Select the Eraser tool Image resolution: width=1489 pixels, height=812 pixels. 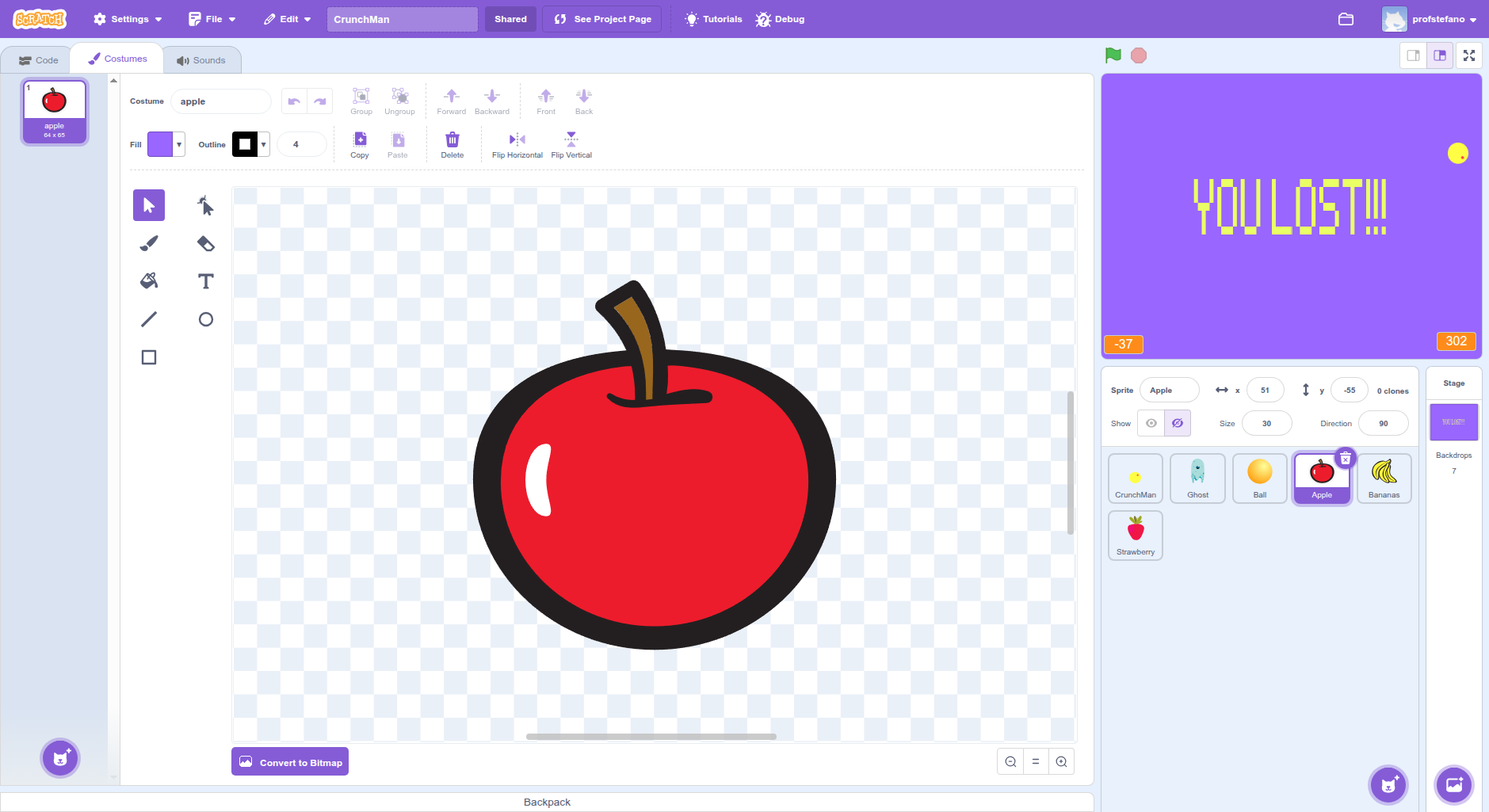[205, 243]
